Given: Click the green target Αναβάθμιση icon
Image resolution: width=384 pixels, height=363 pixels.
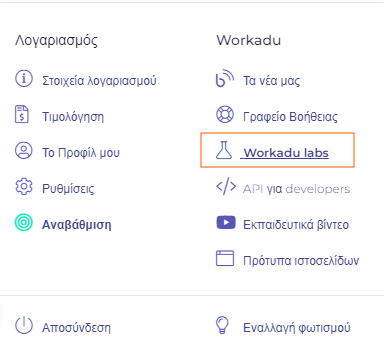Looking at the screenshot, I should (24, 222).
